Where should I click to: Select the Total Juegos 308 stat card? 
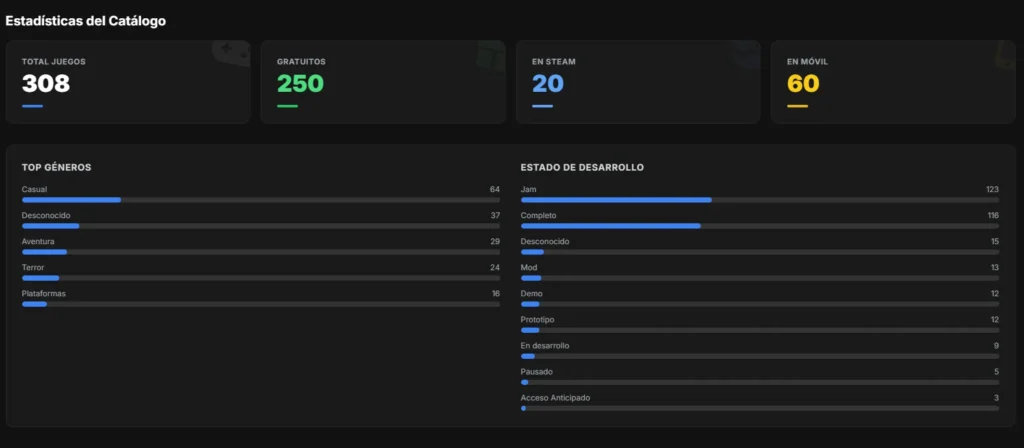pyautogui.click(x=128, y=82)
